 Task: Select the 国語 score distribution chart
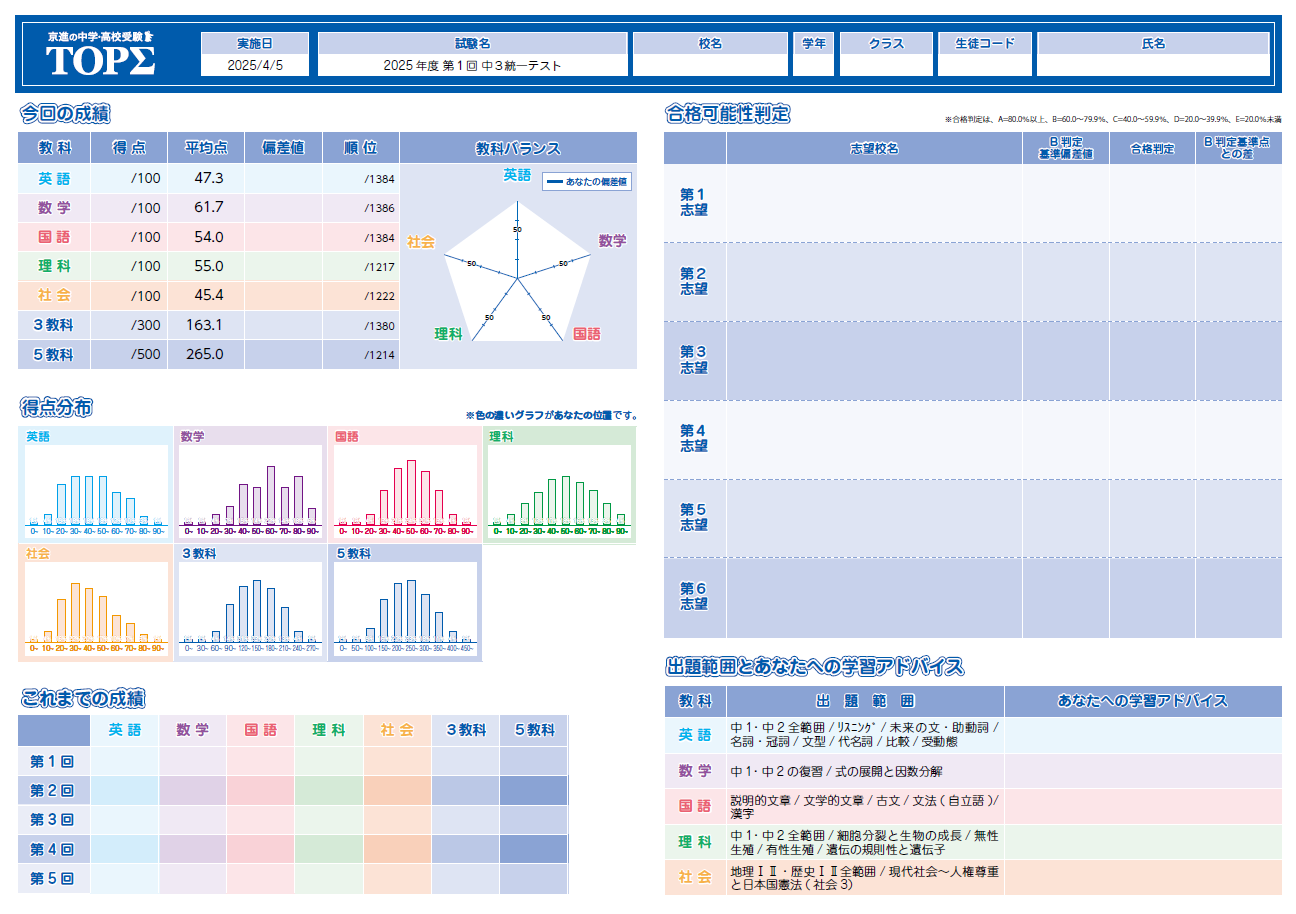(x=404, y=486)
